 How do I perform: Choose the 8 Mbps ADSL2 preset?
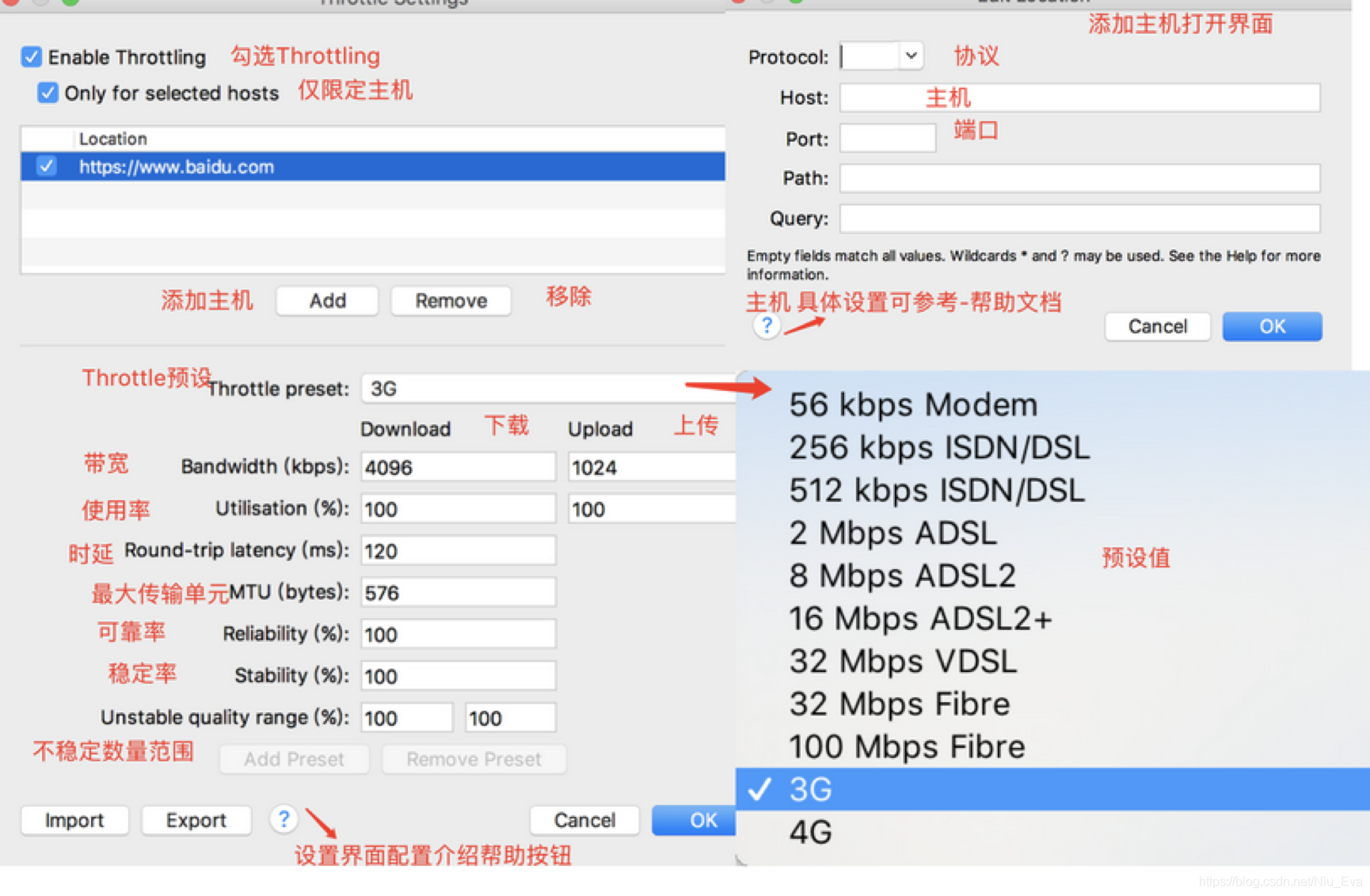click(1052, 575)
